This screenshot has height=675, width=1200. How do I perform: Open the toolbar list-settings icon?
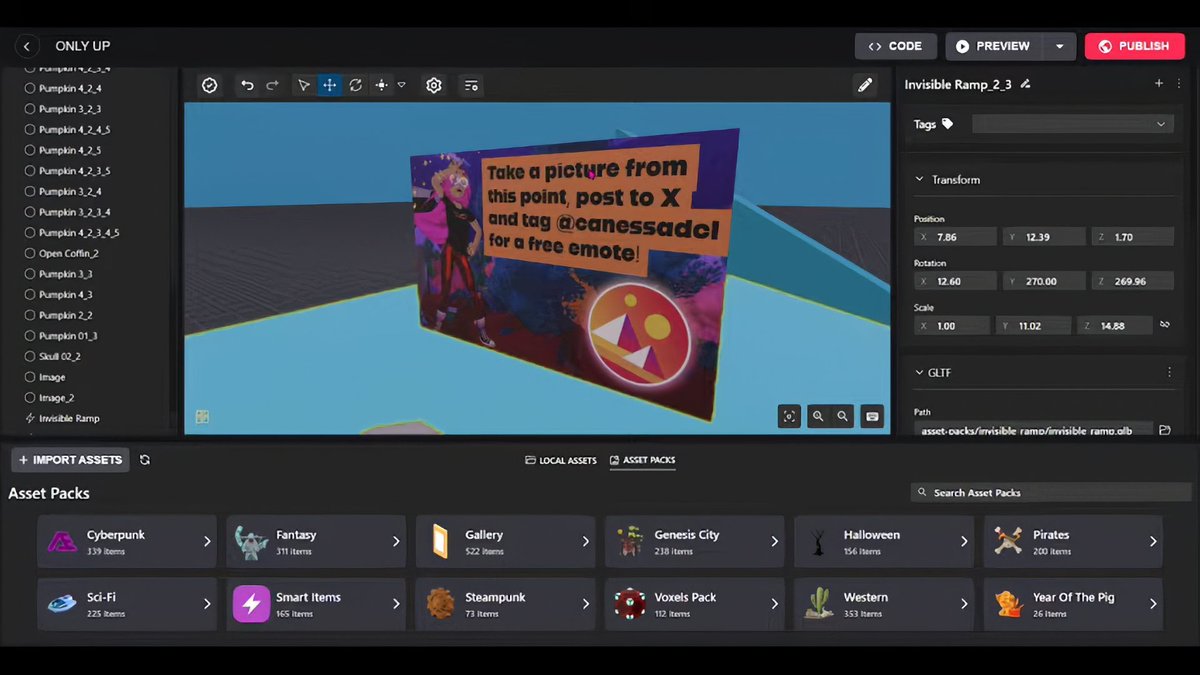(471, 86)
